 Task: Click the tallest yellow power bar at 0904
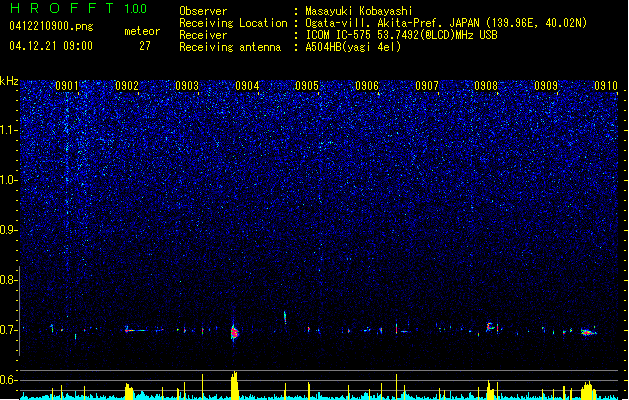235,386
